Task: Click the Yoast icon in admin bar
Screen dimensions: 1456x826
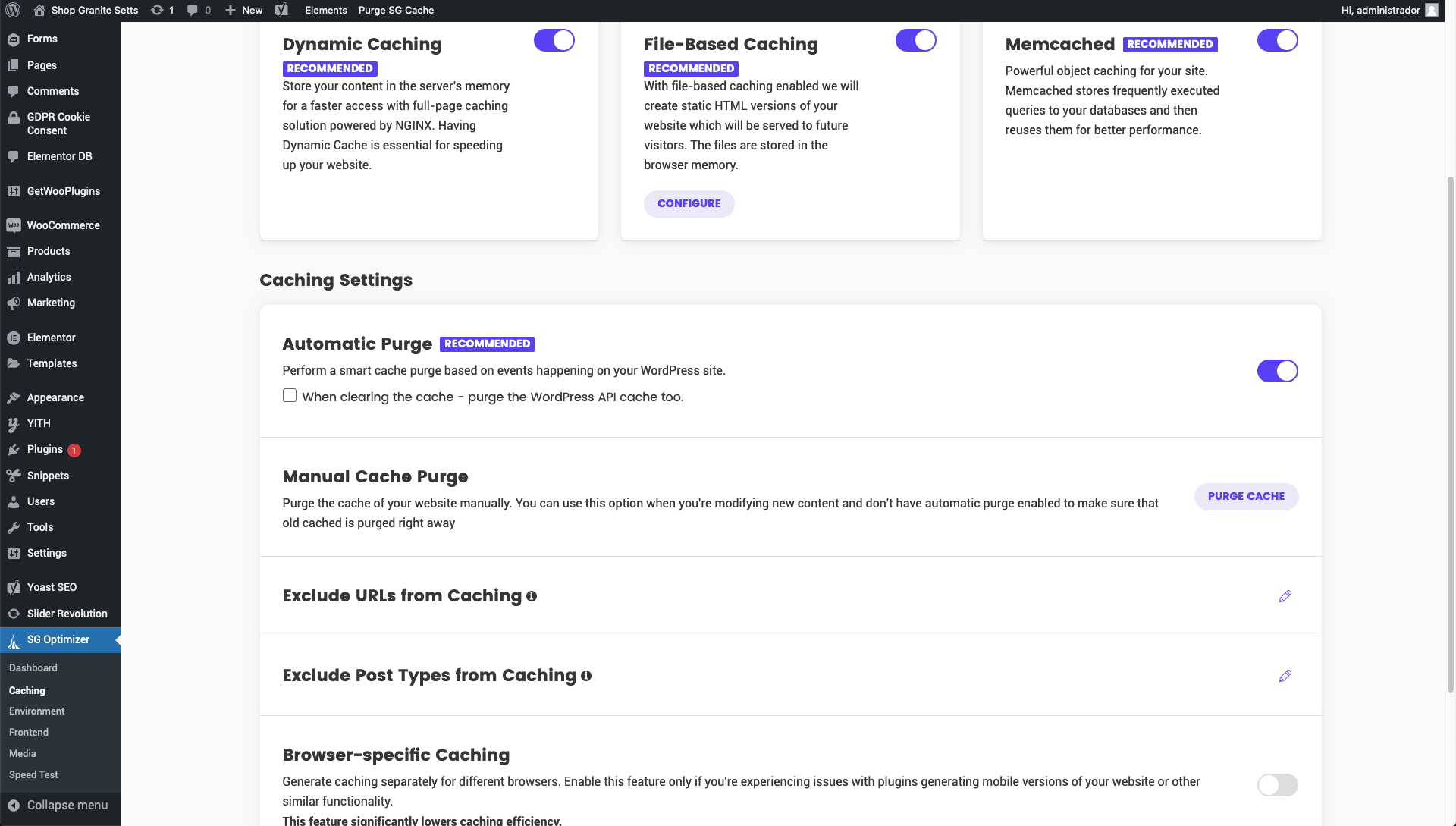Action: tap(281, 10)
